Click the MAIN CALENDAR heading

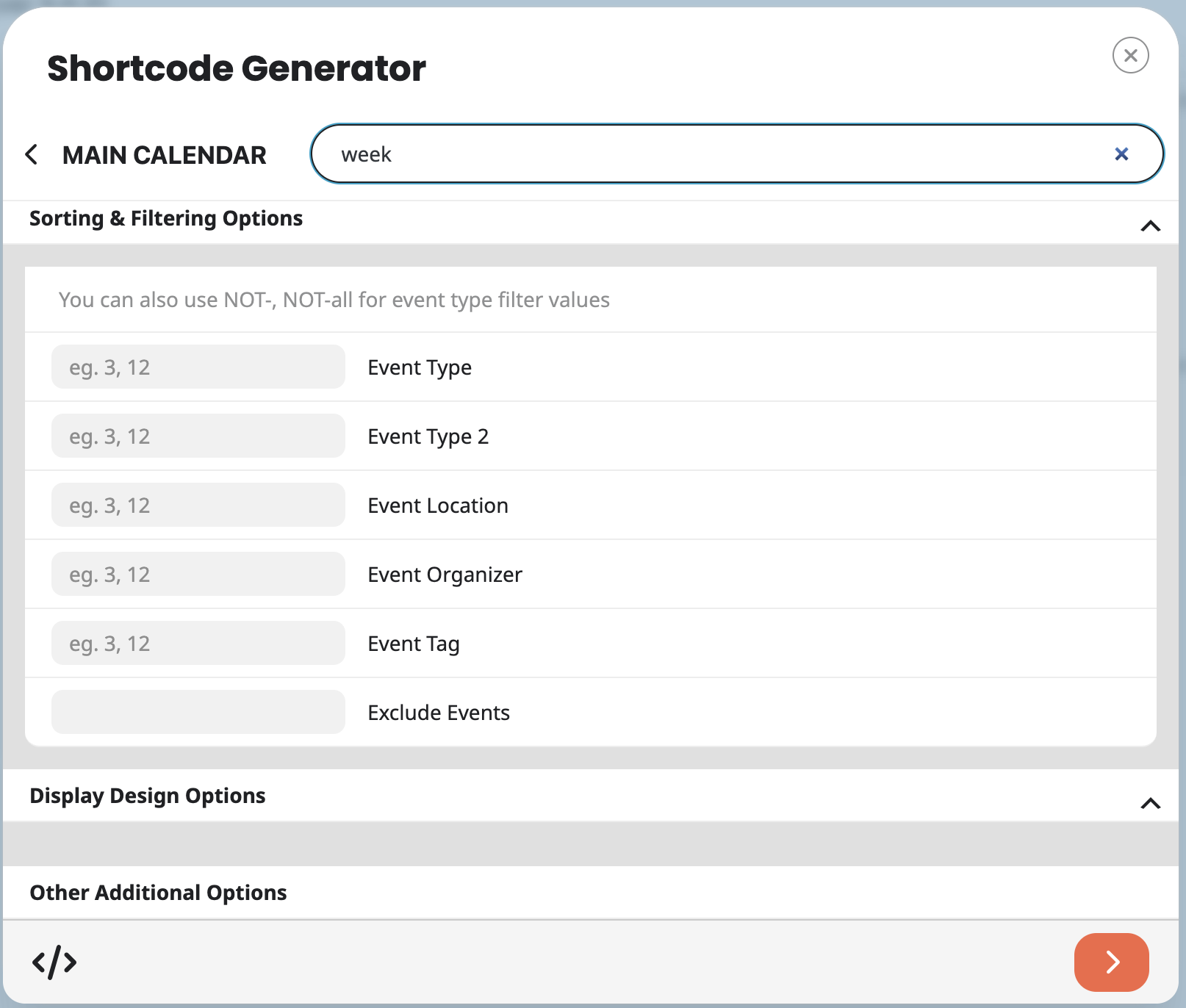pyautogui.click(x=164, y=155)
